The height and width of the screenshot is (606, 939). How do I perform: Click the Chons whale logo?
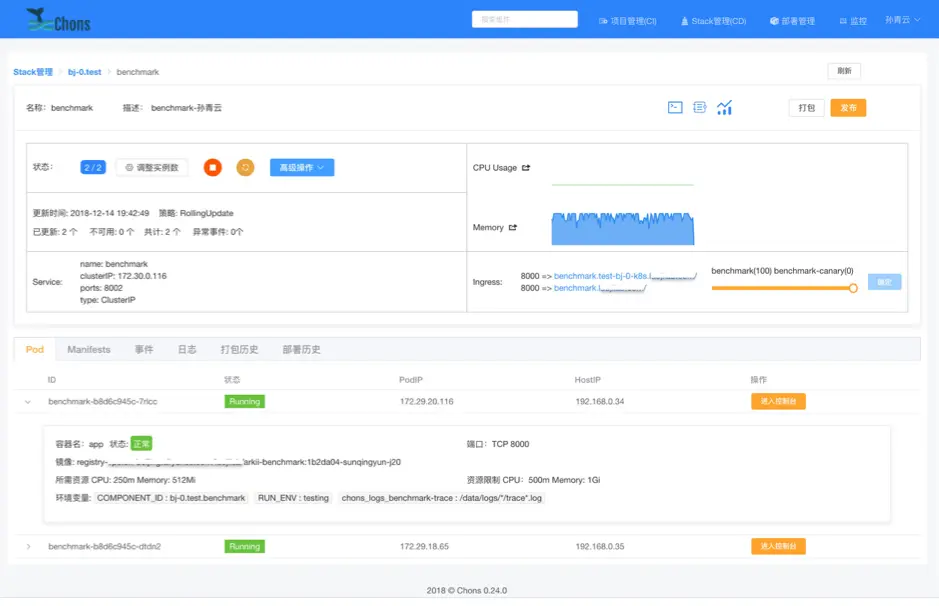click(58, 20)
